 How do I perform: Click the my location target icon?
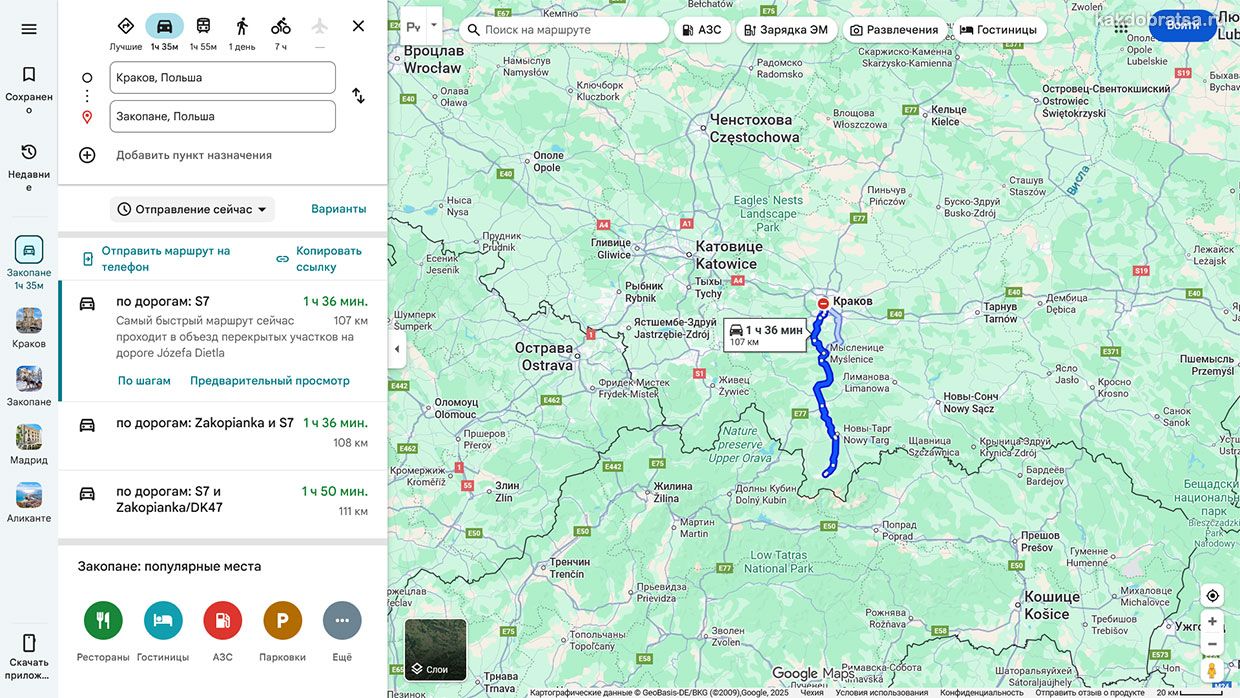click(1212, 595)
